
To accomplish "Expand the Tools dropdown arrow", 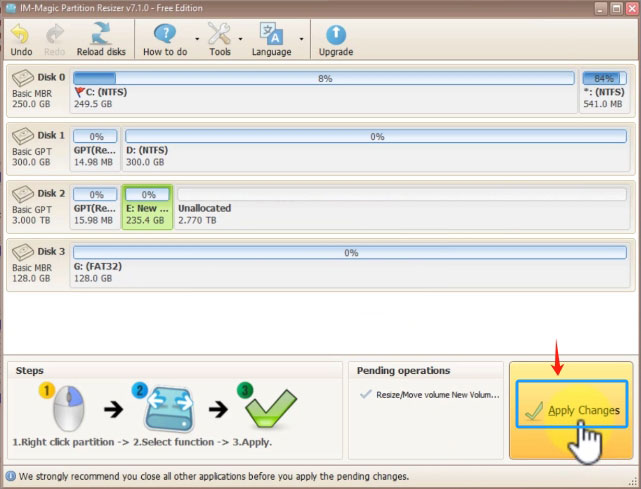I will click(x=240, y=39).
